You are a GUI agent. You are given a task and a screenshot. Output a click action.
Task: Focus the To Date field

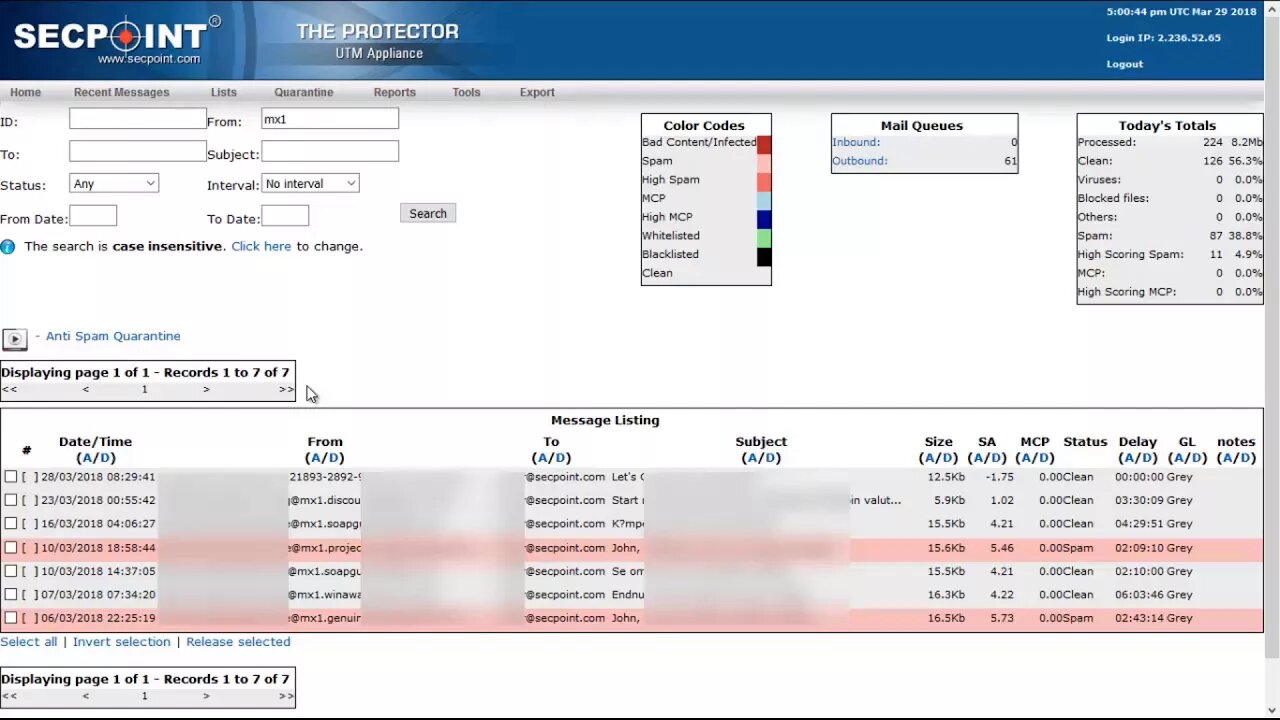[285, 216]
